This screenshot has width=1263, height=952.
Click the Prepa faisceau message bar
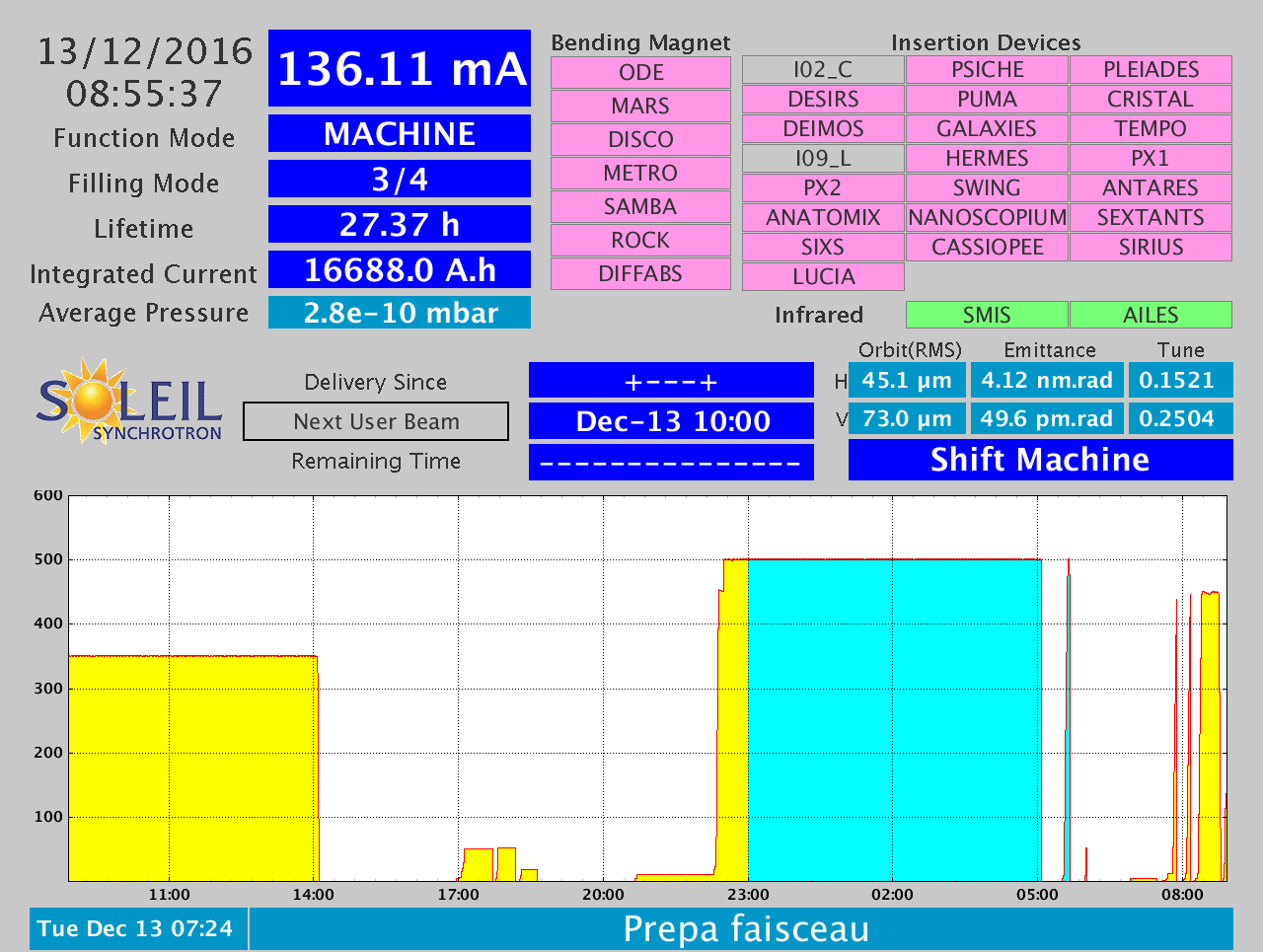point(742,929)
